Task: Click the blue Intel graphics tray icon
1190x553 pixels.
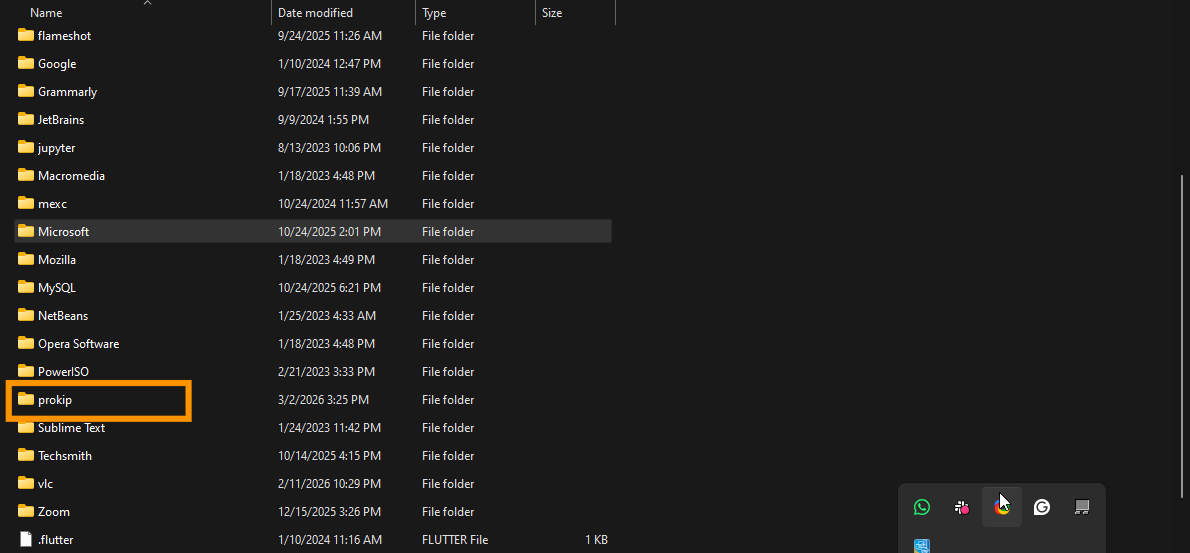Action: [x=922, y=546]
